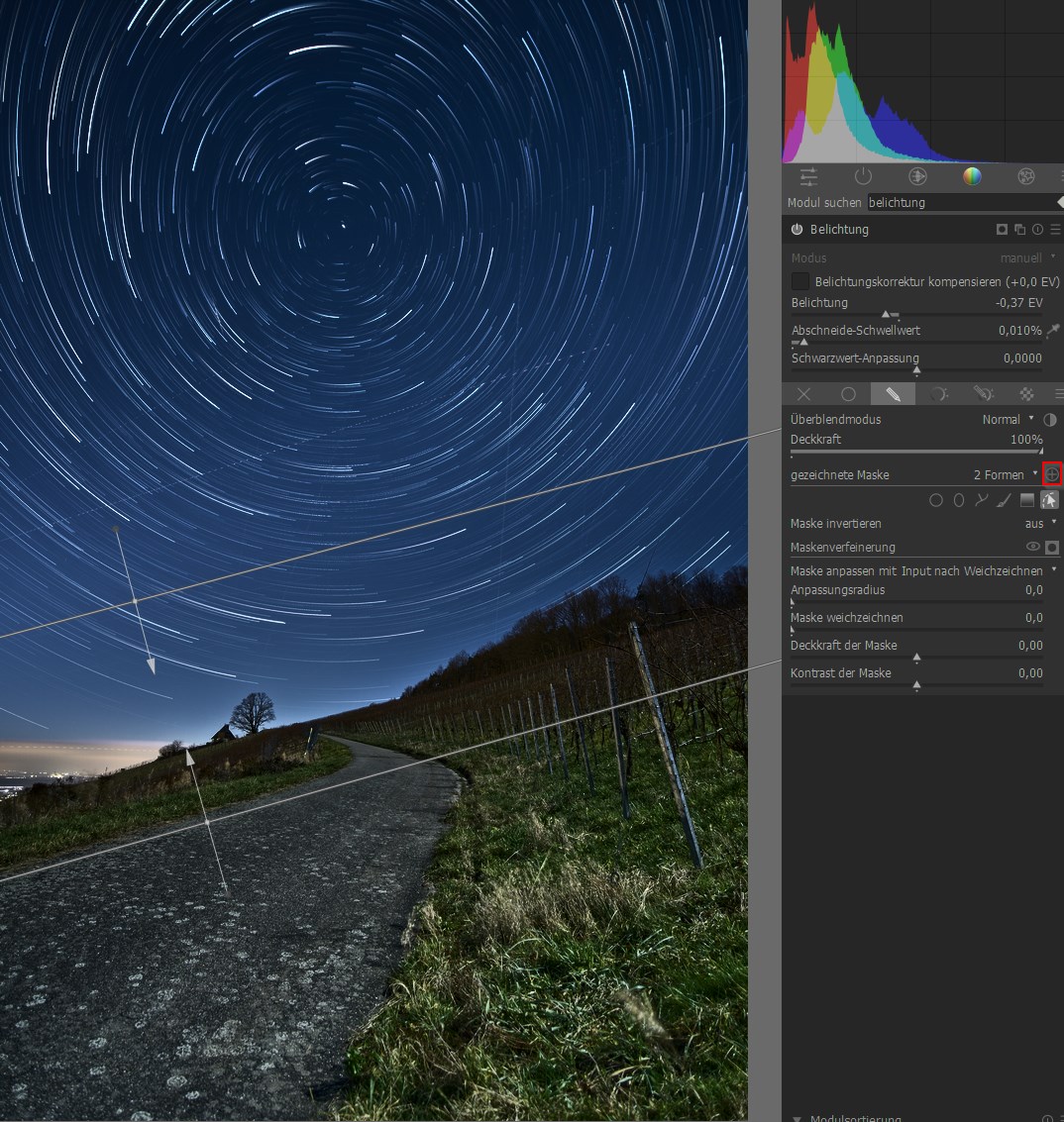
Task: Click the combine masks plus icon
Action: point(1052,475)
